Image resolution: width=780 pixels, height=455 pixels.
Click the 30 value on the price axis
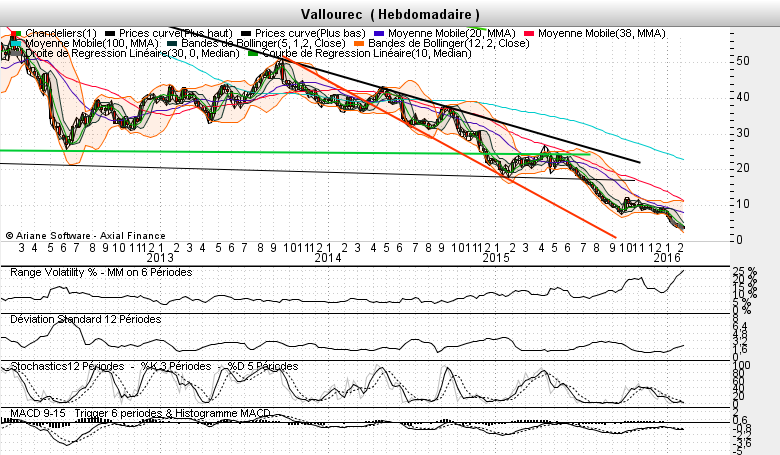coord(743,133)
